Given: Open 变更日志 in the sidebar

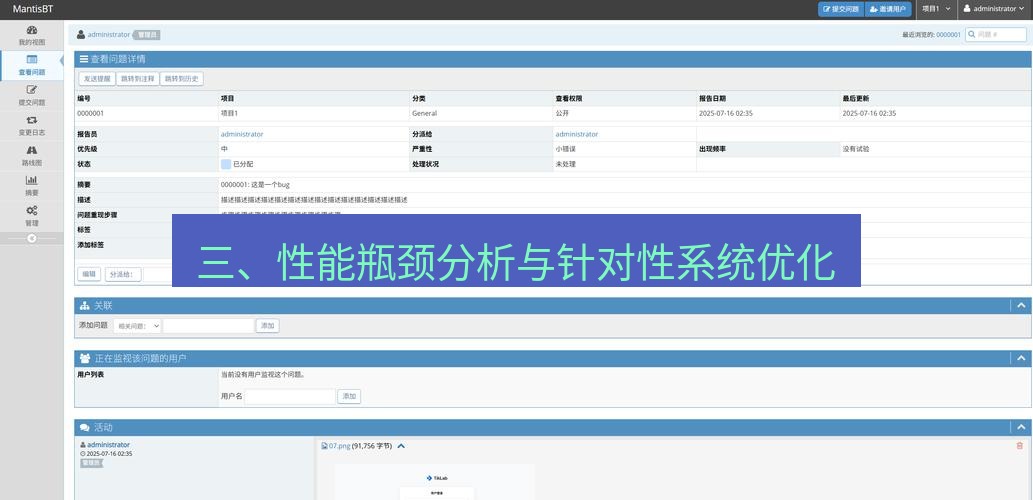Looking at the screenshot, I should [32, 125].
